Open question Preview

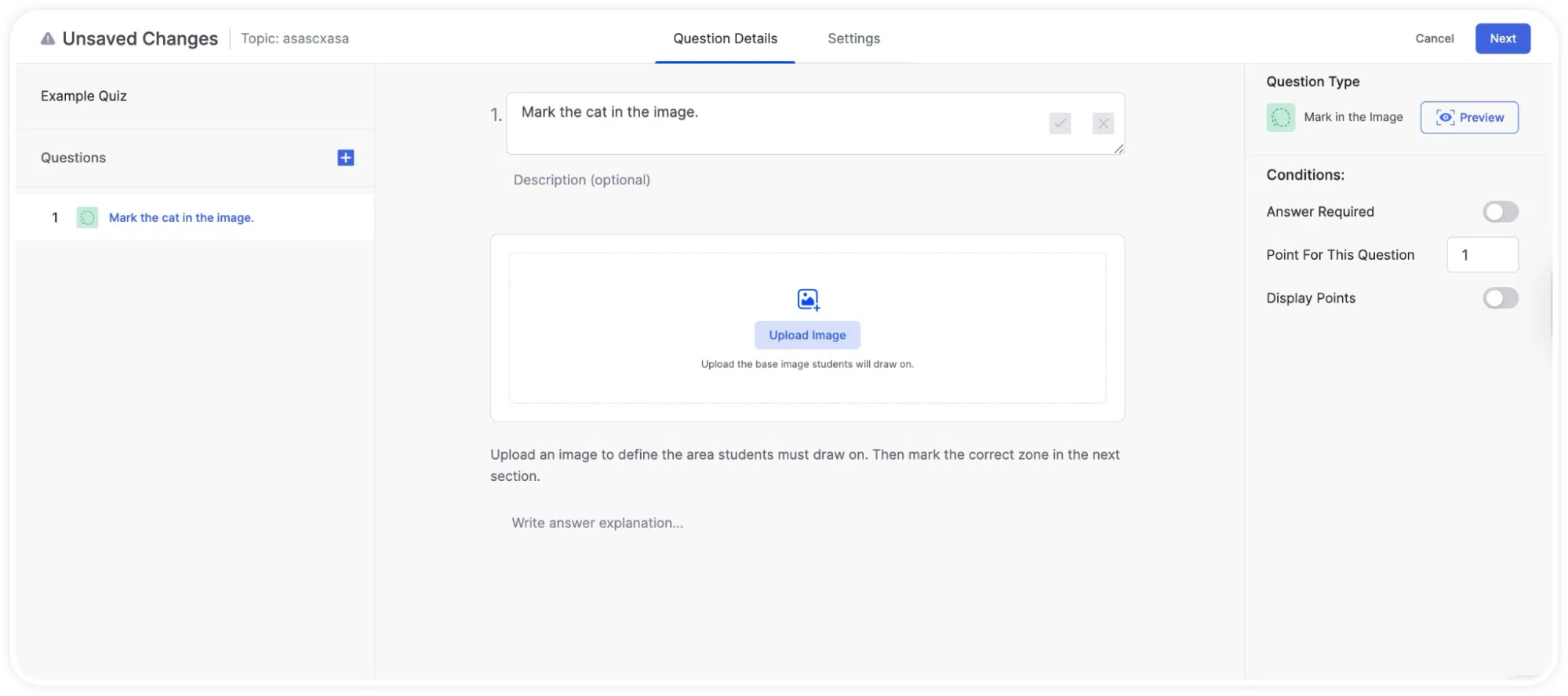(1468, 118)
